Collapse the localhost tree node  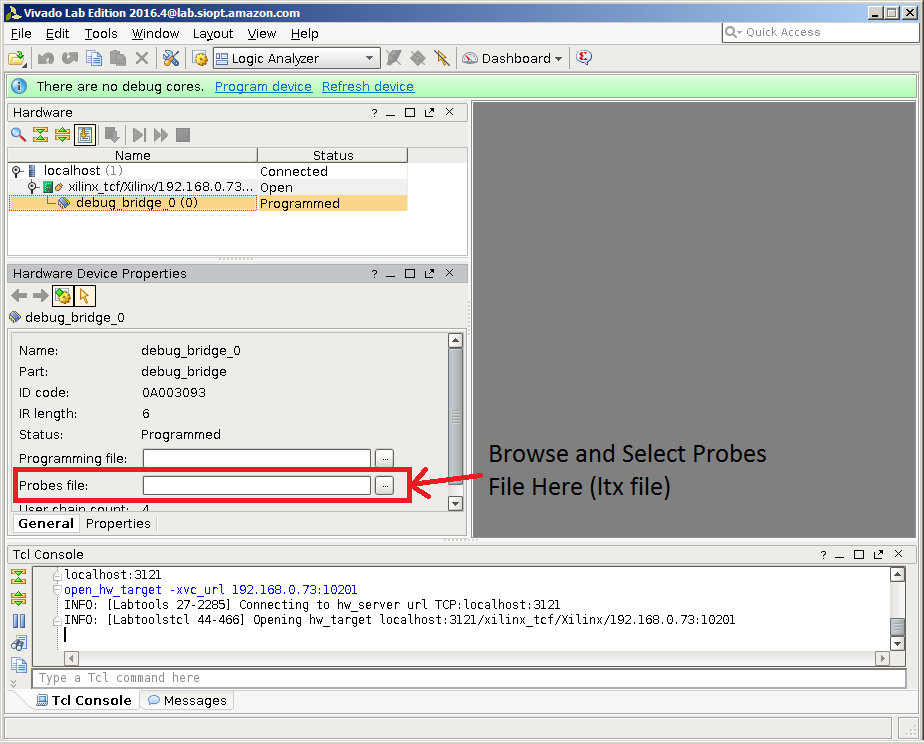click(x=16, y=171)
